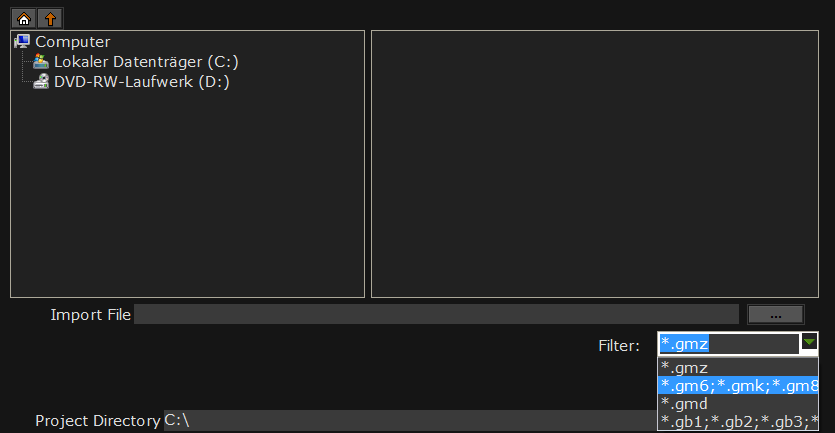This screenshot has width=835, height=433.
Task: Select DVD-RW-Laufwerk (D:) in the tree
Action: pyautogui.click(x=142, y=82)
